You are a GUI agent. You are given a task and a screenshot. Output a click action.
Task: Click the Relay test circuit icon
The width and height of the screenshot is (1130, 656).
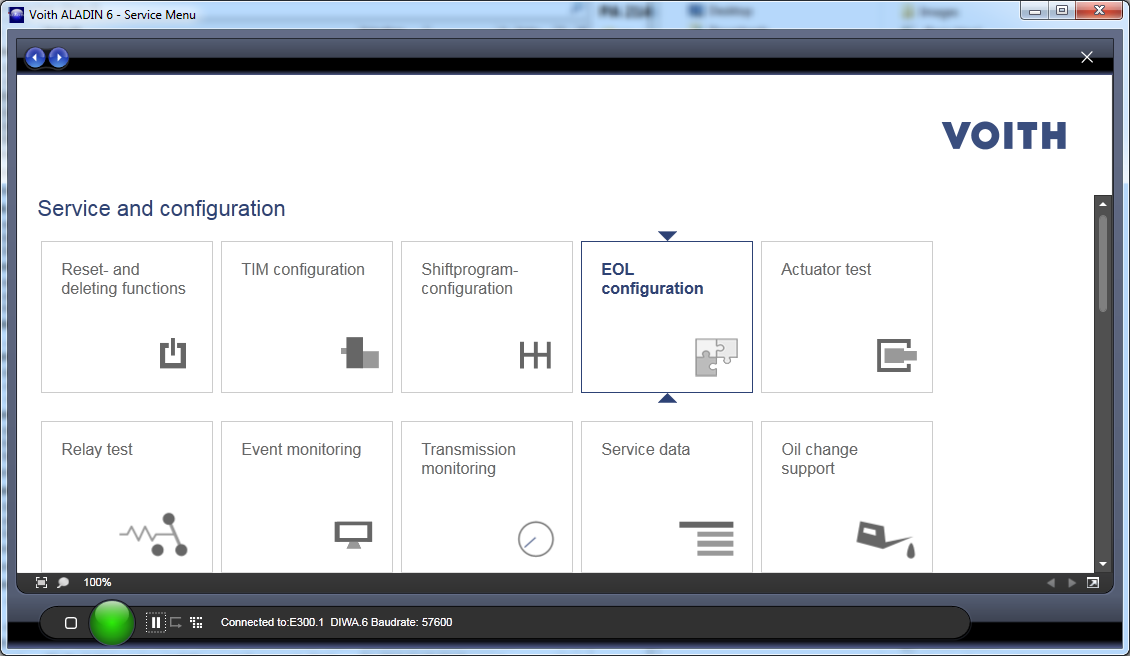(154, 534)
